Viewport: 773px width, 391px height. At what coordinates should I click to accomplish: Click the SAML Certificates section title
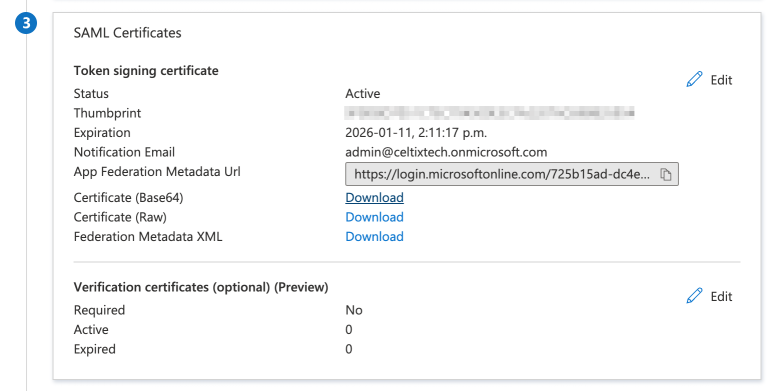point(128,33)
